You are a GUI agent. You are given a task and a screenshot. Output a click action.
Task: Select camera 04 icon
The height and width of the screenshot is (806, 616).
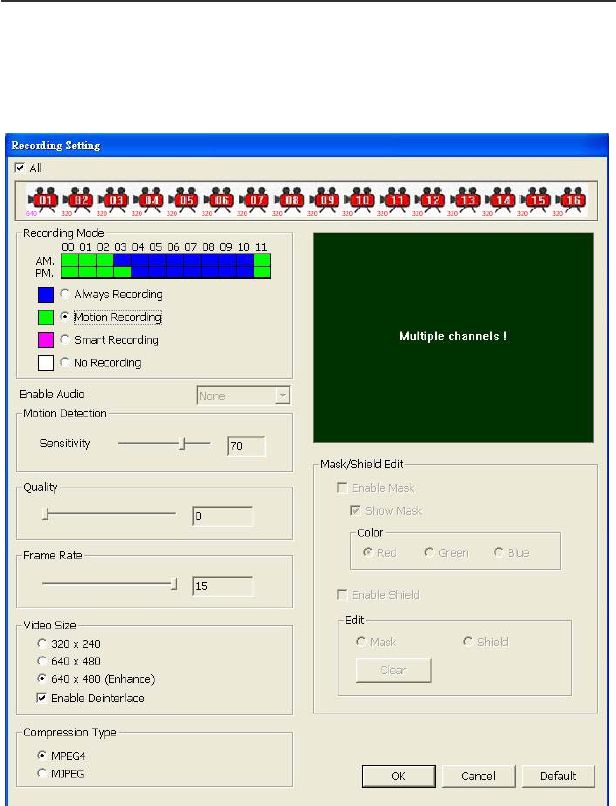tap(149, 198)
